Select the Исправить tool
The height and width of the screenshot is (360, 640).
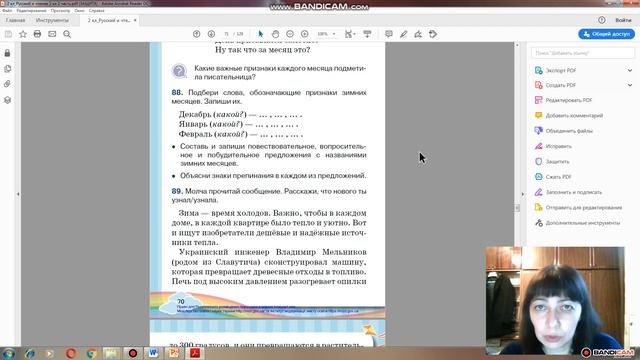click(x=558, y=146)
